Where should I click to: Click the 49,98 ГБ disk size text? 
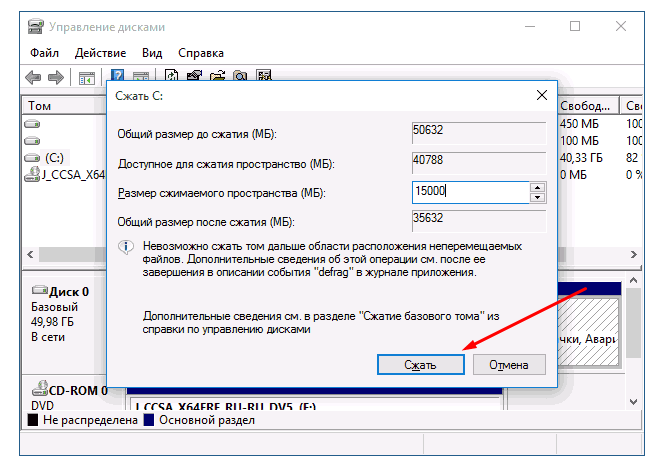click(x=52, y=322)
